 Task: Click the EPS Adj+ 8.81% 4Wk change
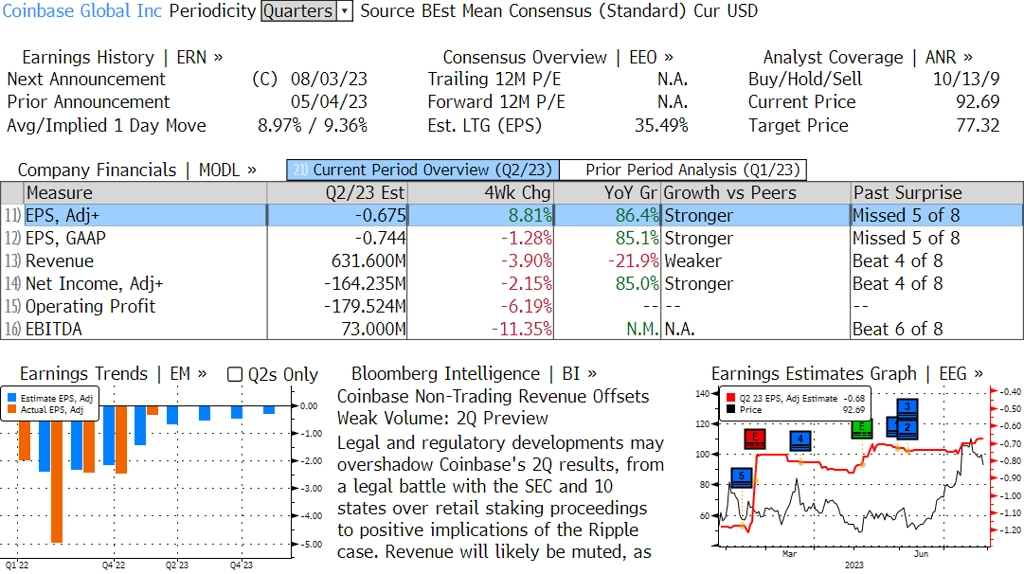pyautogui.click(x=529, y=215)
